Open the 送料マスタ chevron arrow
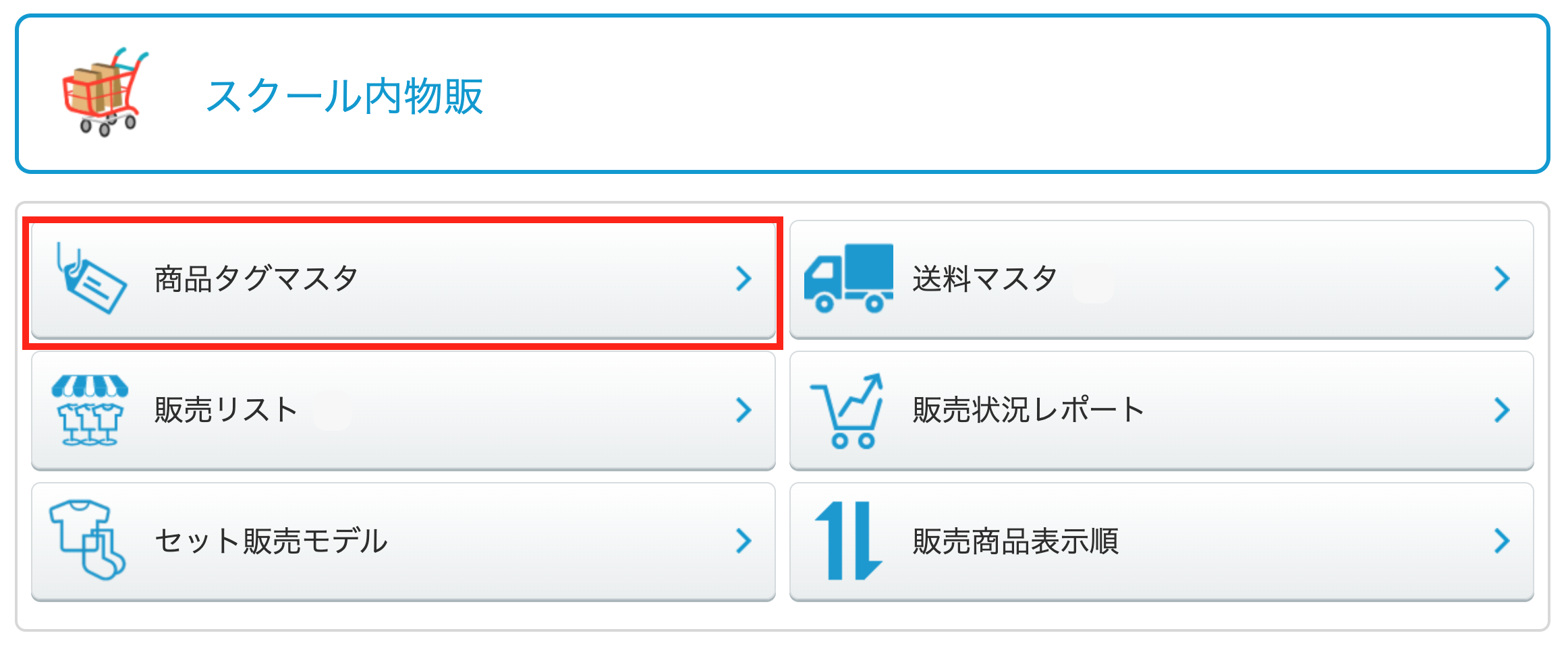The width and height of the screenshot is (1568, 654). 1502,278
